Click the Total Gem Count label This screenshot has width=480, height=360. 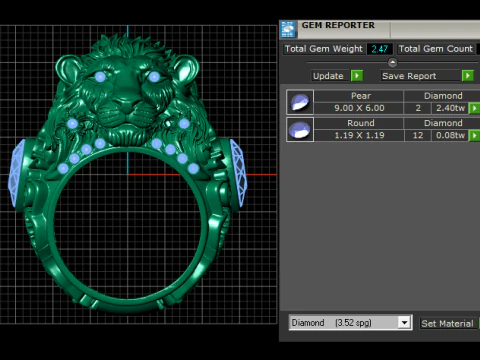pos(436,49)
